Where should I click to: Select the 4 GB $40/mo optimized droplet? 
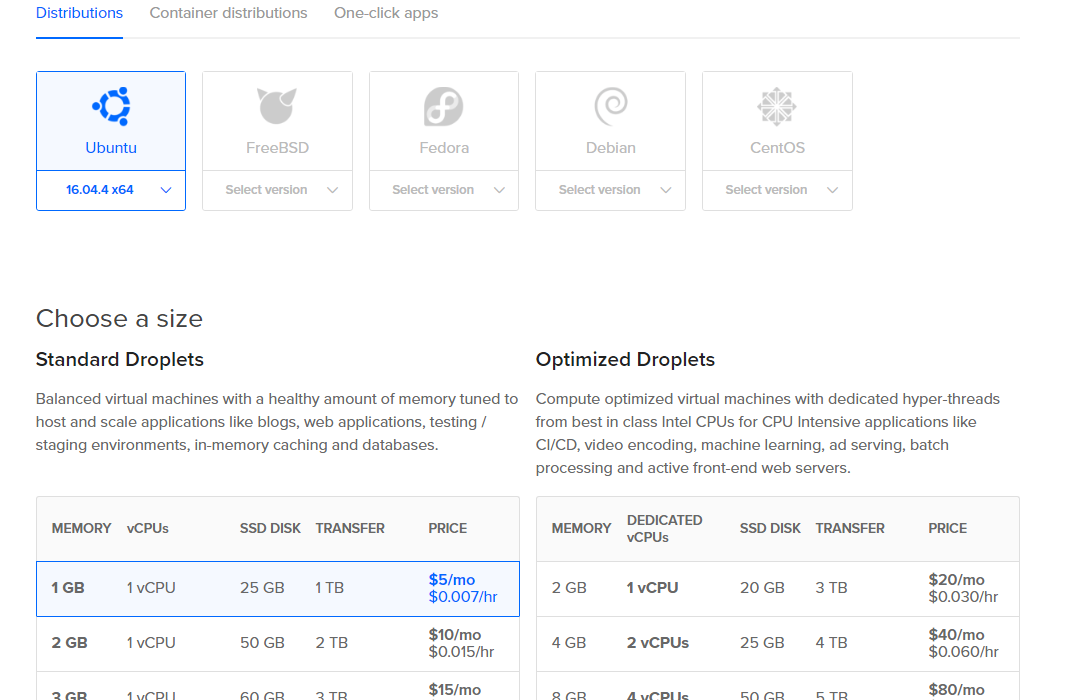[x=777, y=644]
